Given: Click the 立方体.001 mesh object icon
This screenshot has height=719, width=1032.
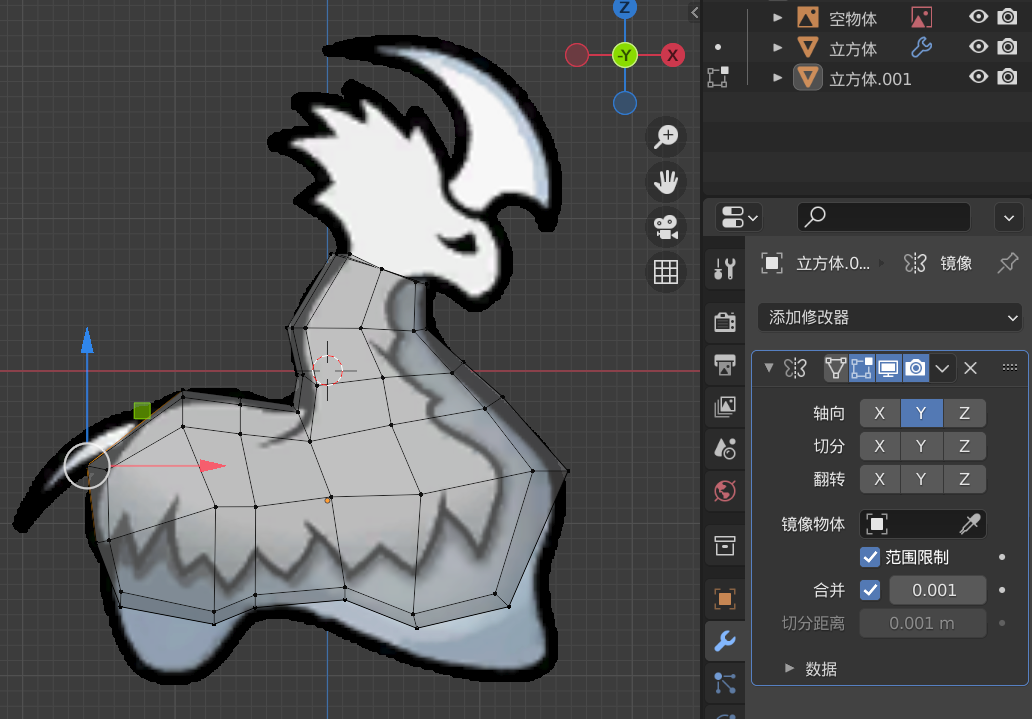Looking at the screenshot, I should coord(808,78).
